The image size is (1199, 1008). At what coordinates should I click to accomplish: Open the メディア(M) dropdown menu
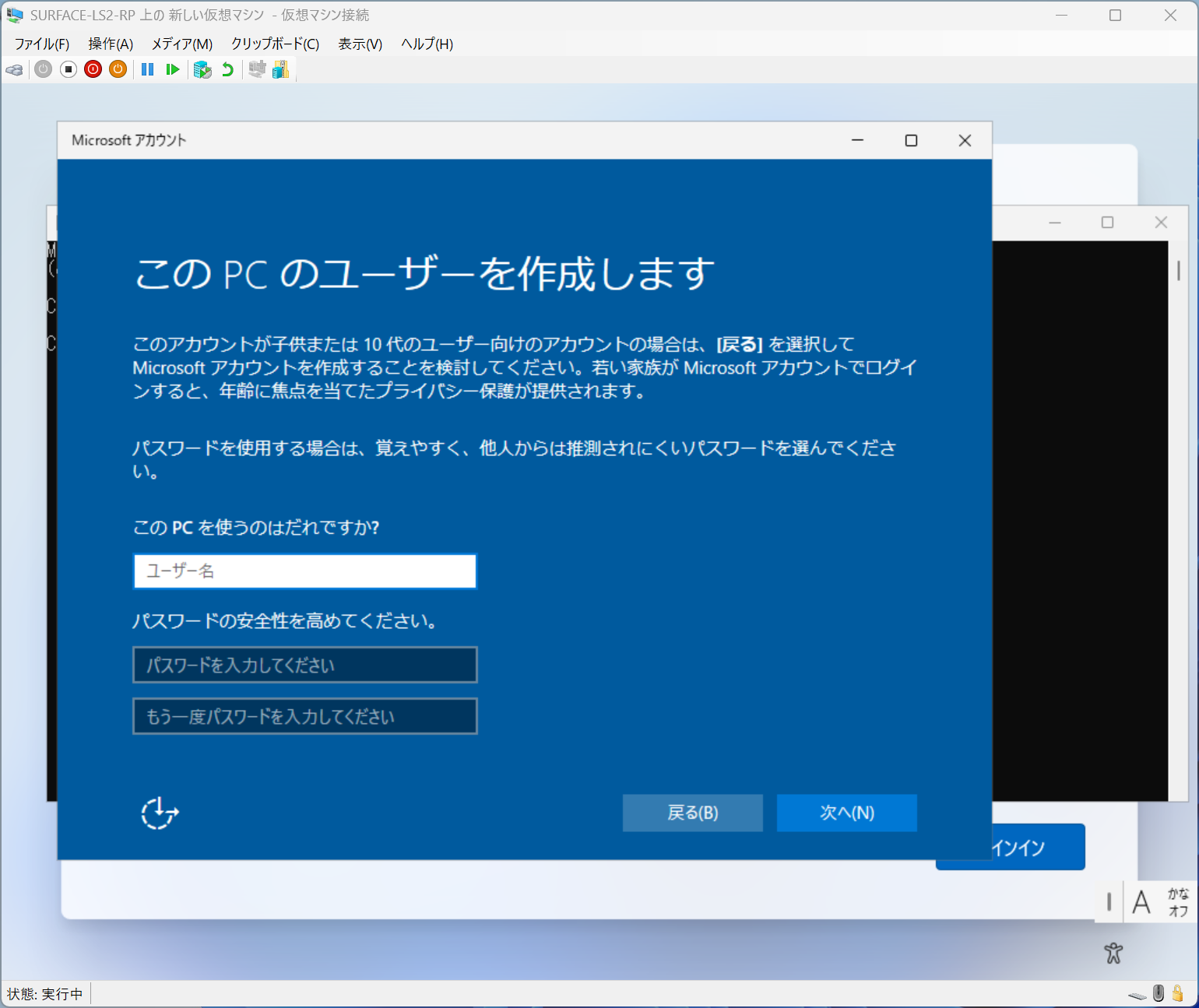pos(181,44)
